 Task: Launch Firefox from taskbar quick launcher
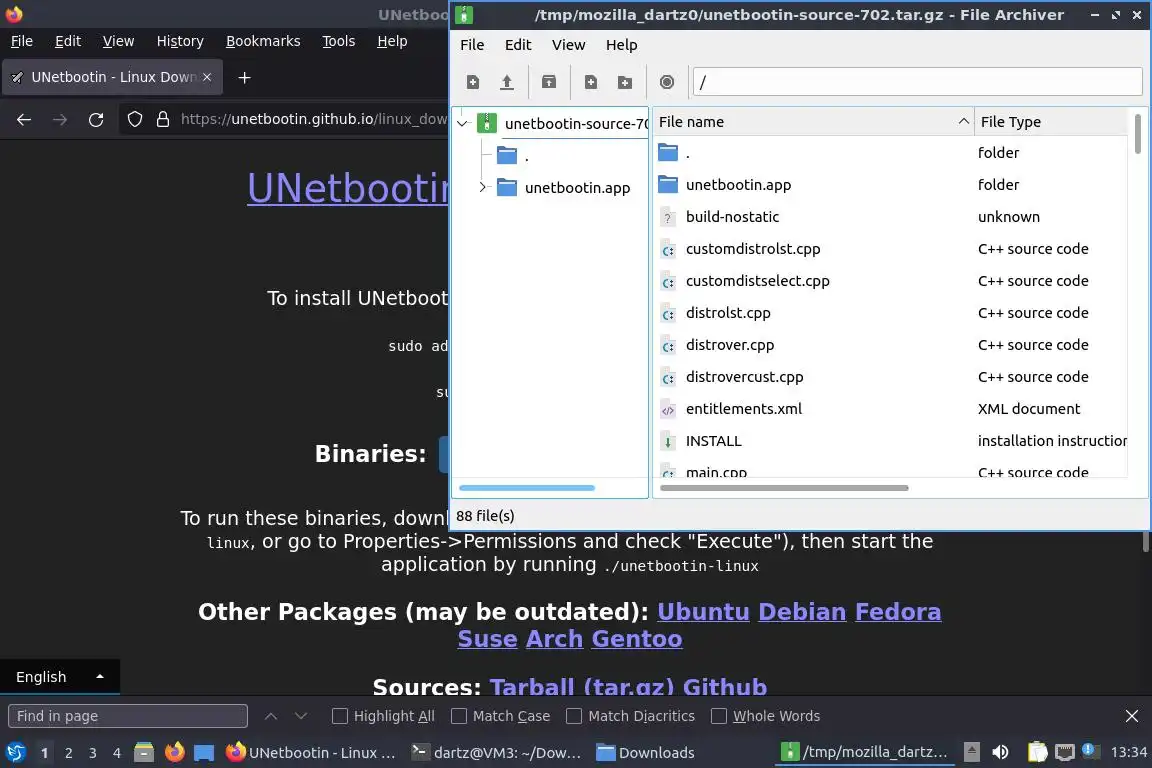174,753
